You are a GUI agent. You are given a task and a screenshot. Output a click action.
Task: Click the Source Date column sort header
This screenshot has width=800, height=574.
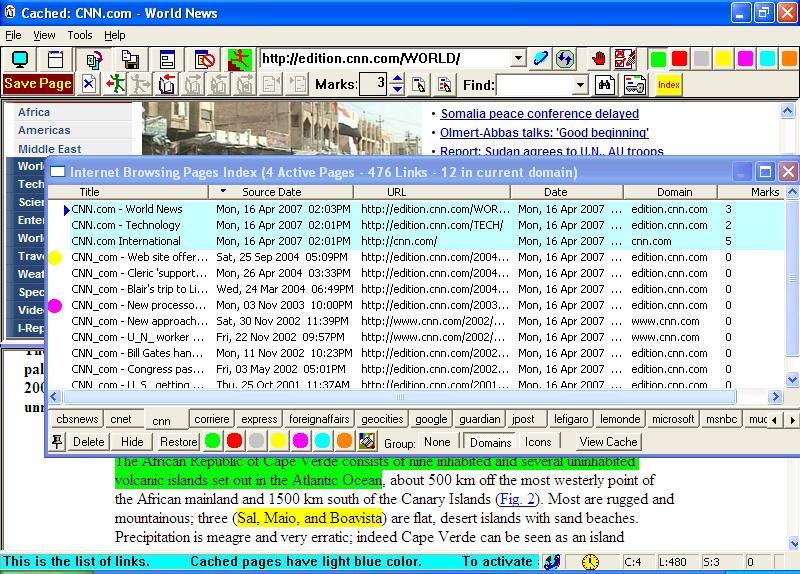pos(270,192)
